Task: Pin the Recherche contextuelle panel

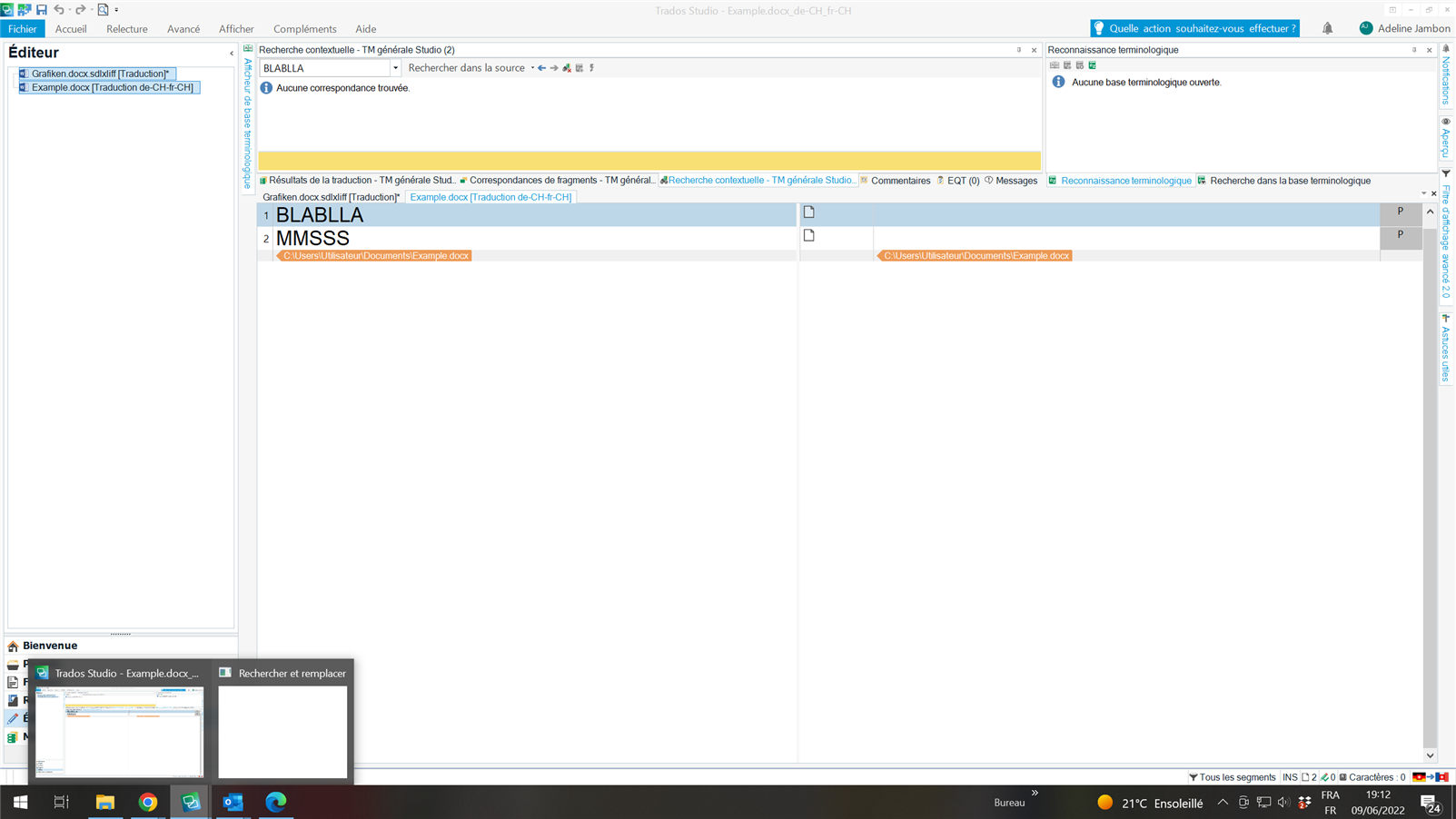Action: pyautogui.click(x=1019, y=50)
